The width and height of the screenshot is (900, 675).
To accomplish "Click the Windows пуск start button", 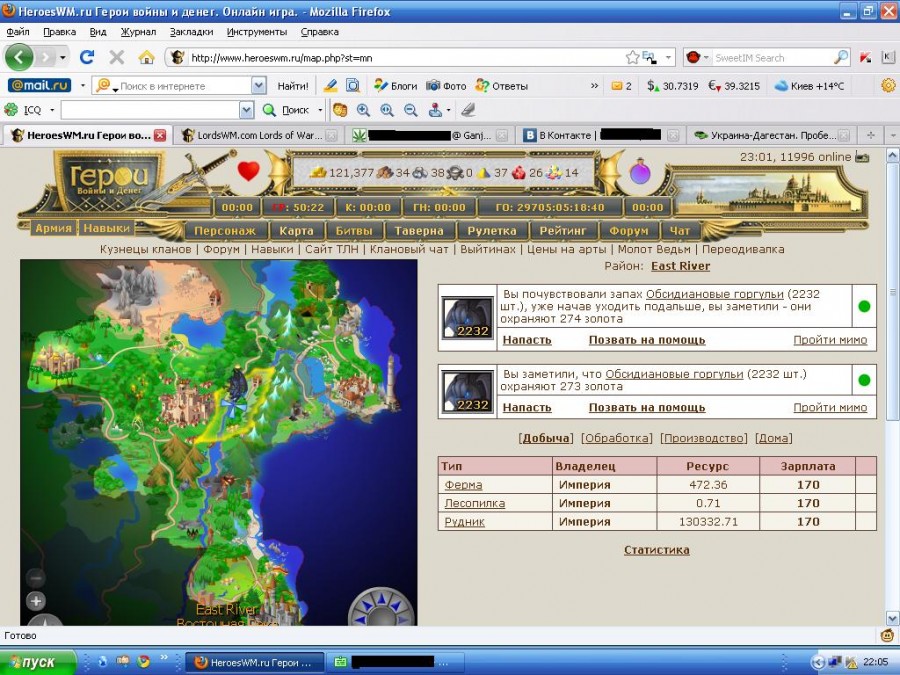I will click(x=39, y=662).
